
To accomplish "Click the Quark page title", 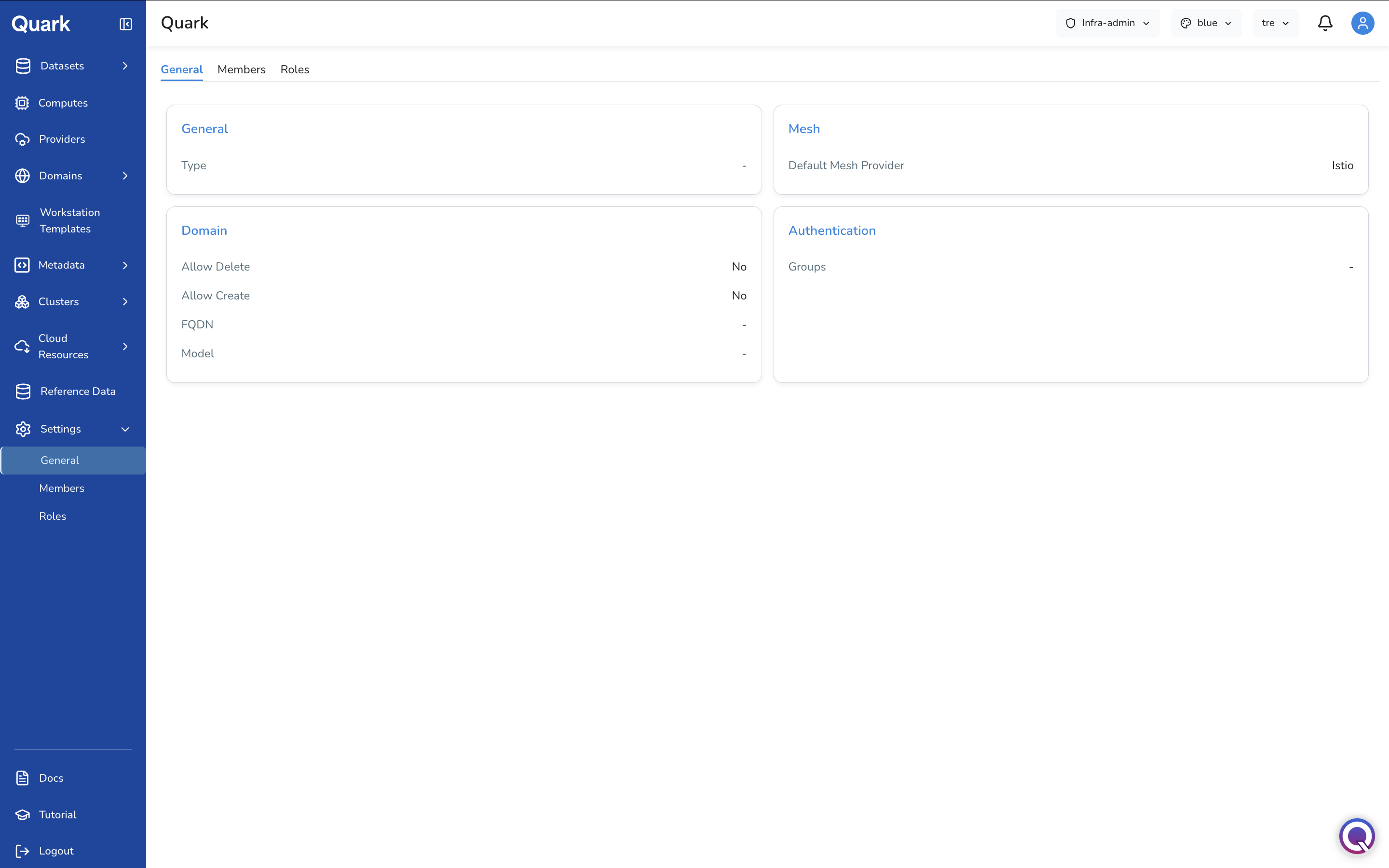I will click(184, 23).
